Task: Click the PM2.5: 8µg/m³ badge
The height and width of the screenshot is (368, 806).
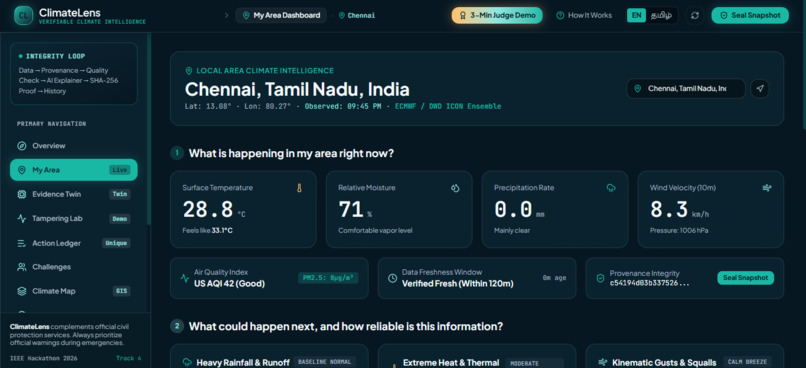Action: 328,278
